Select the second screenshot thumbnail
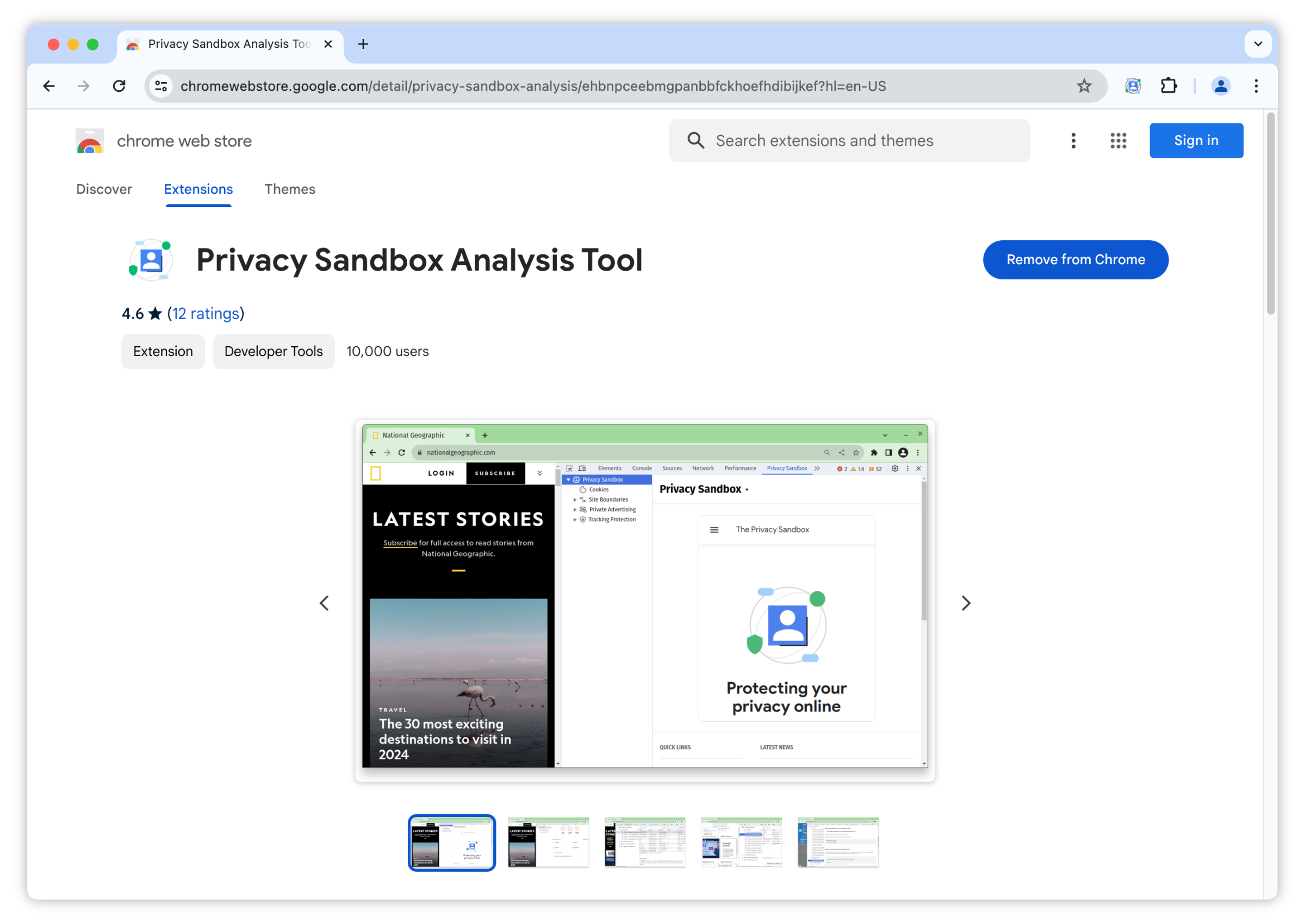Image resolution: width=1305 pixels, height=924 pixels. (x=548, y=842)
